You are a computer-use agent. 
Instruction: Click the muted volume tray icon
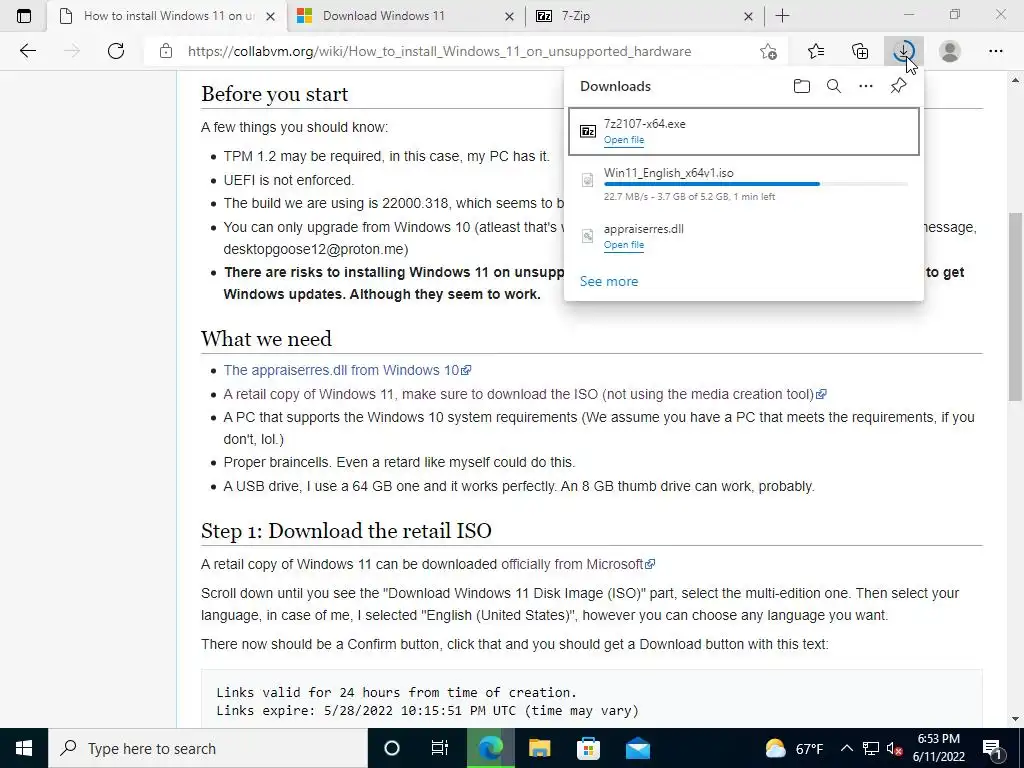(894, 748)
